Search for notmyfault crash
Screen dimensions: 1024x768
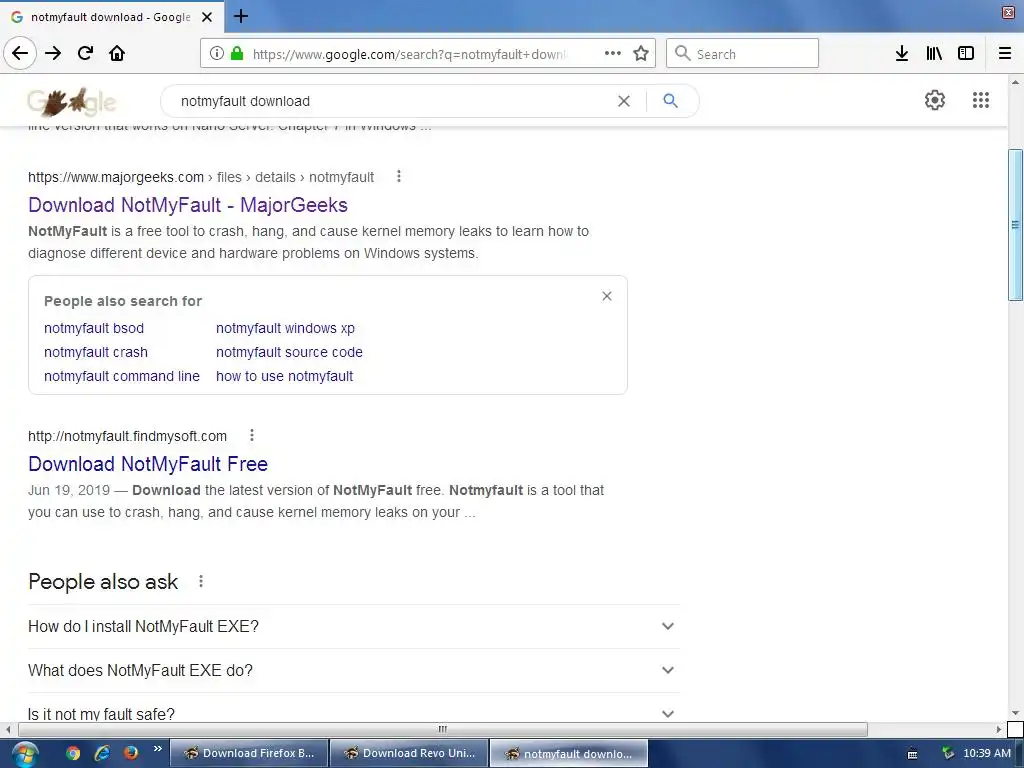coord(95,352)
